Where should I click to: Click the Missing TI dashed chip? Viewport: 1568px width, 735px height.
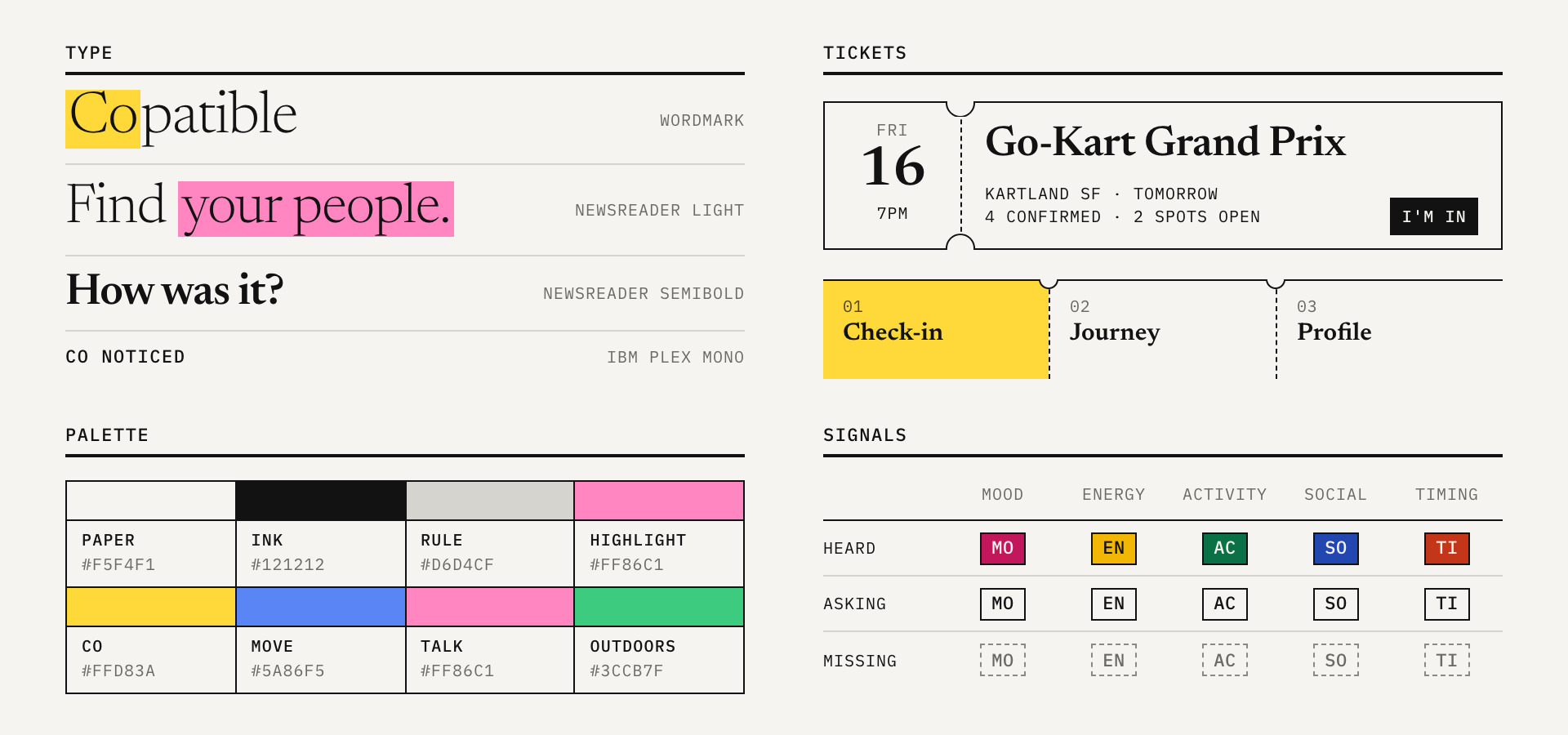pos(1447,660)
